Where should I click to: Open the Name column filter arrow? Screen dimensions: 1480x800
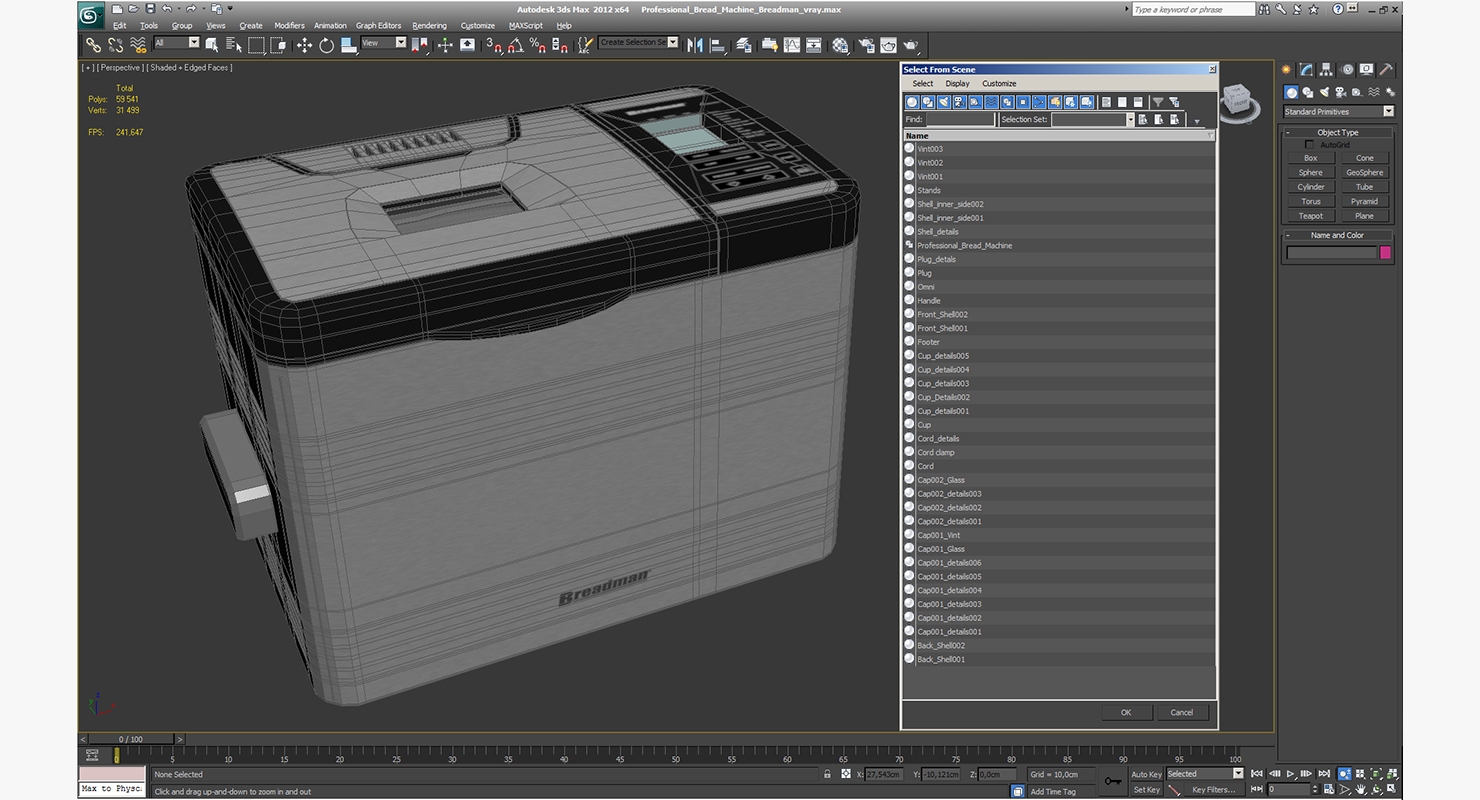click(1210, 135)
